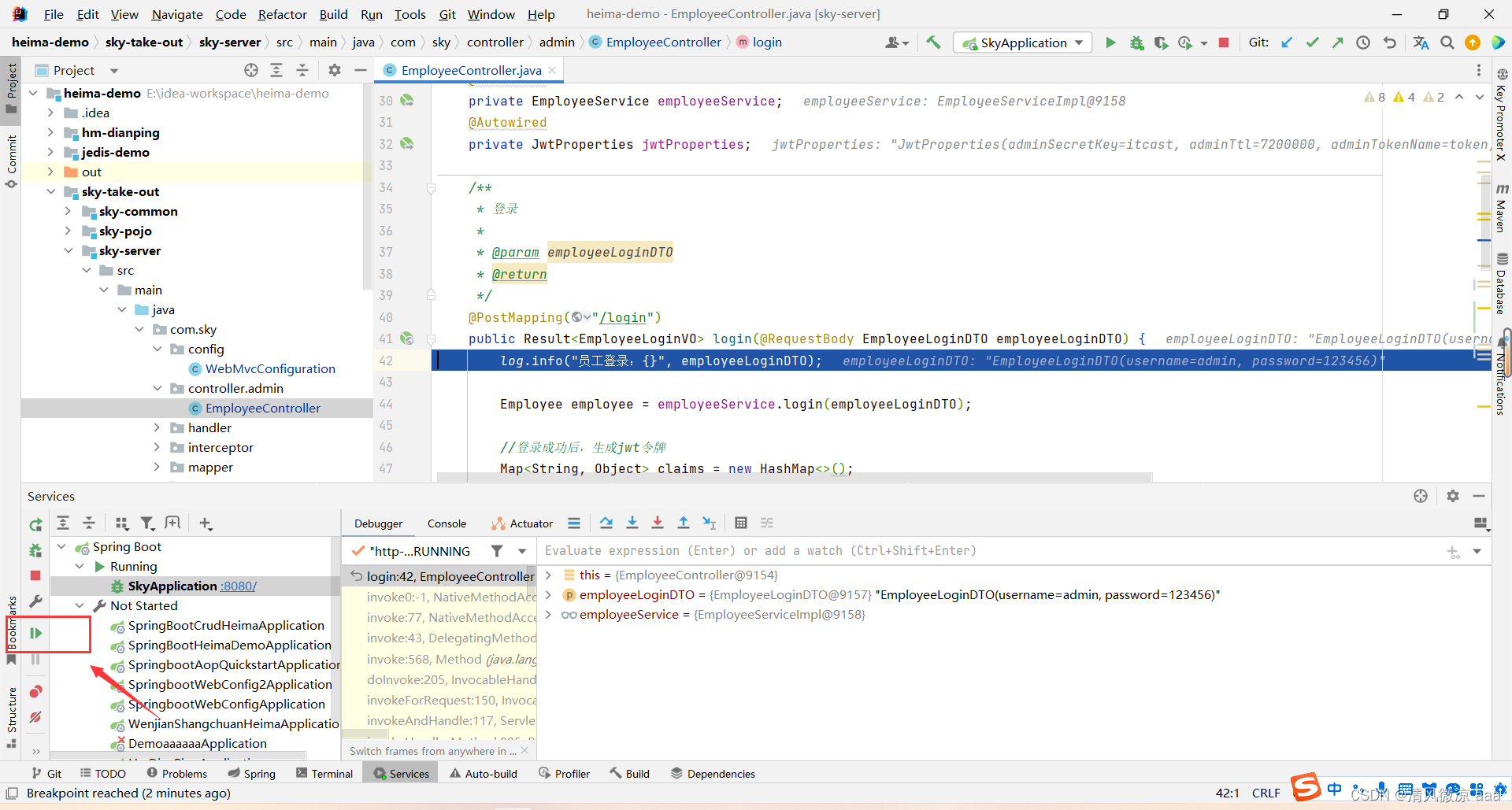The width and height of the screenshot is (1512, 810).
Task: Add service with plus icon
Action: (206, 523)
